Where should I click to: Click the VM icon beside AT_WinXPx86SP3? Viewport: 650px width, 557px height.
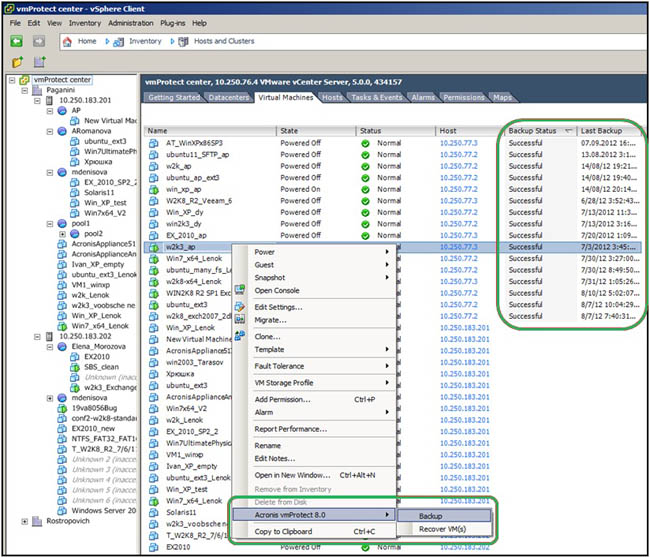pos(154,143)
